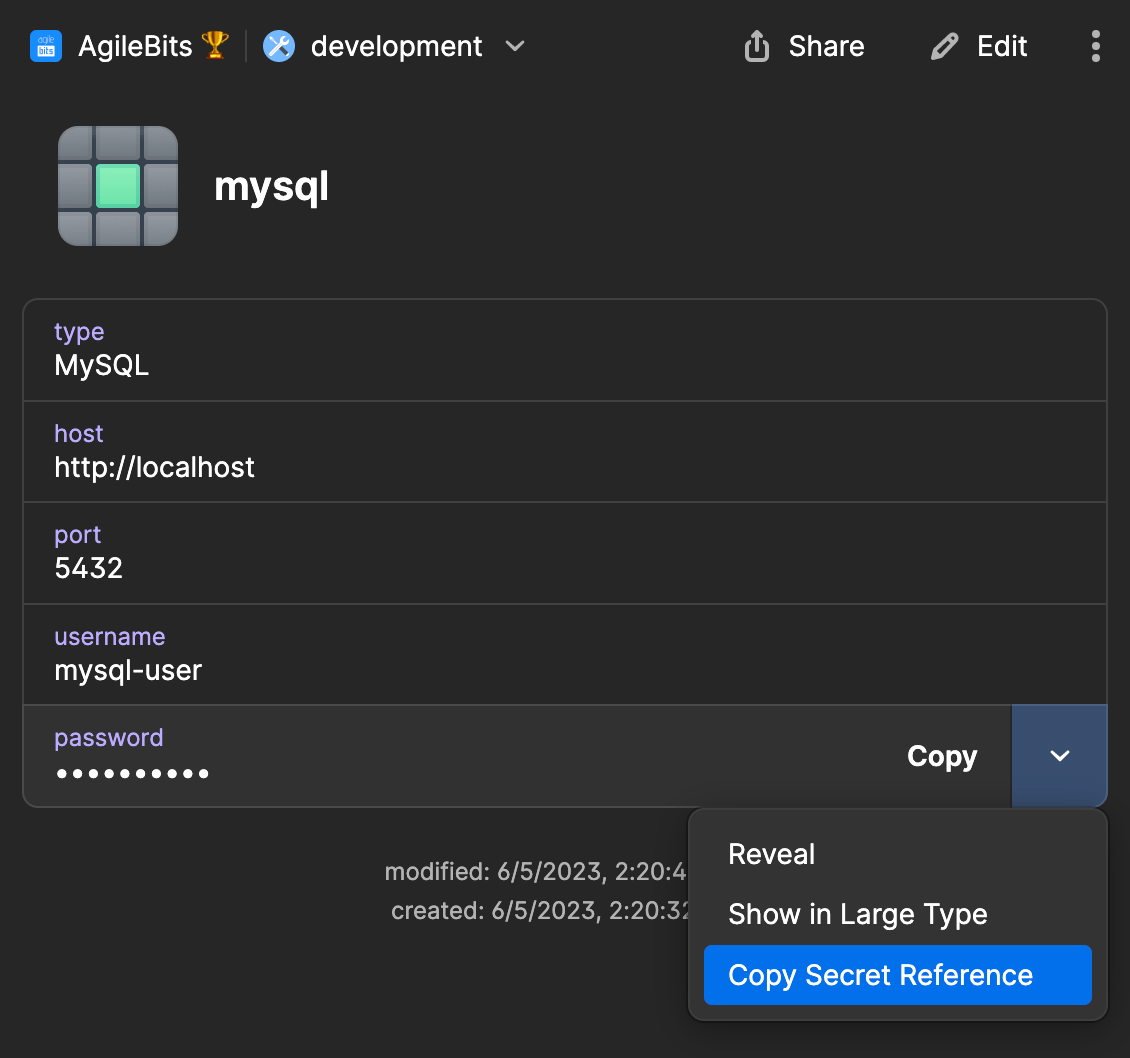Screen dimensions: 1130x1058
Task: Click the green square in the mysql icon
Action: pyautogui.click(x=117, y=186)
